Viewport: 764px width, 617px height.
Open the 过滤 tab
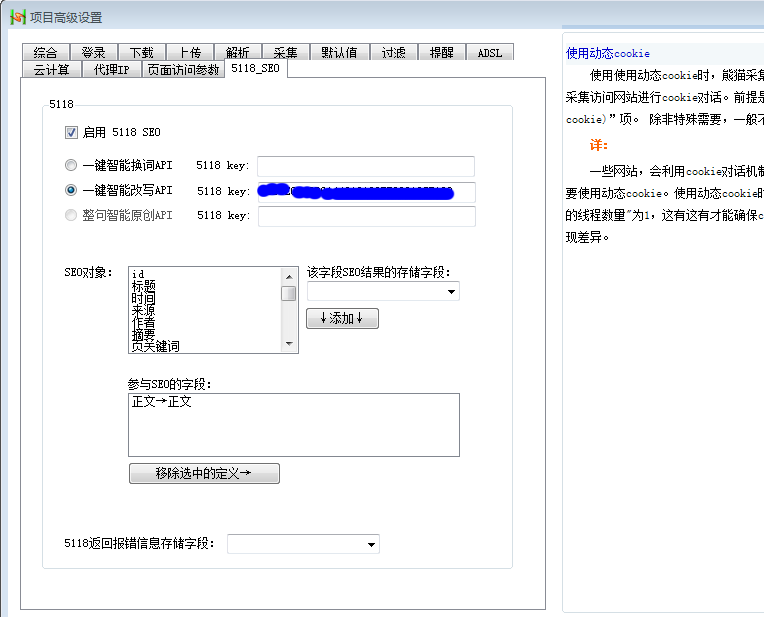tap(394, 52)
